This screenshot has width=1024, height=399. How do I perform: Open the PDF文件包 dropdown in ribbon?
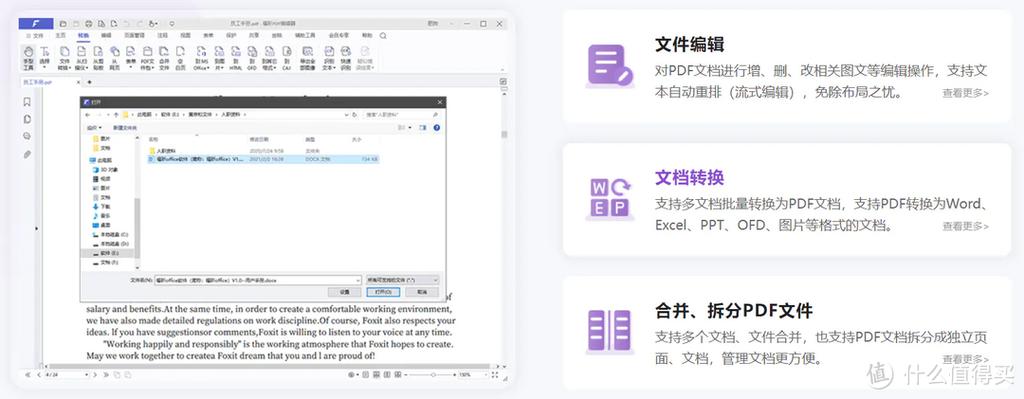pyautogui.click(x=147, y=58)
